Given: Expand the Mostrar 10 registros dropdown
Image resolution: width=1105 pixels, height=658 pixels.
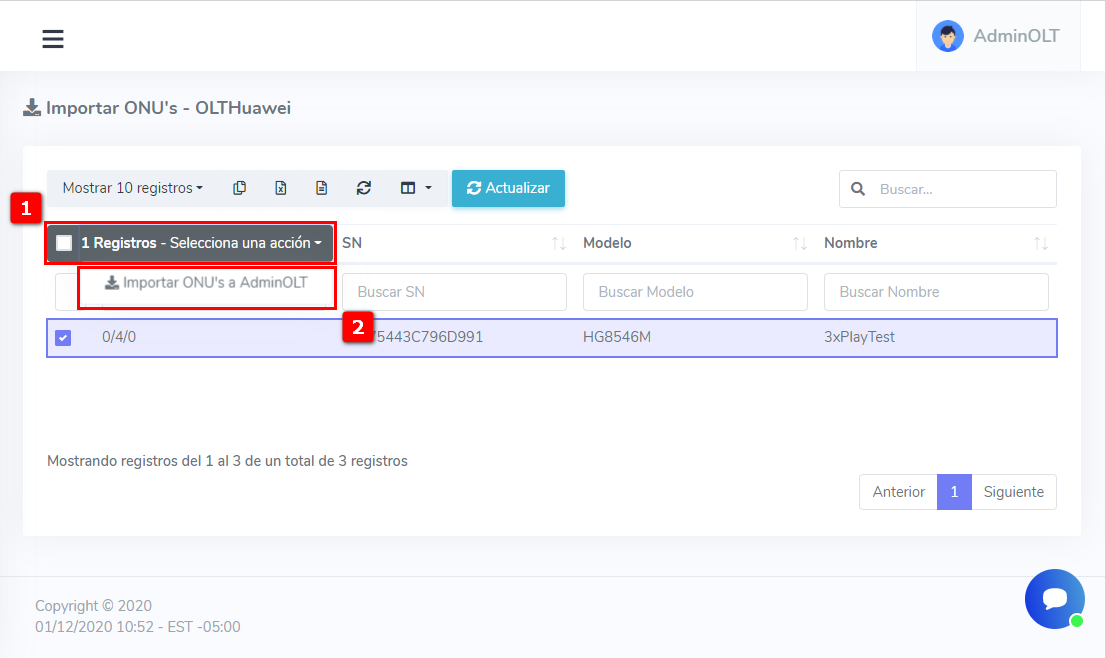Looking at the screenshot, I should 132,188.
